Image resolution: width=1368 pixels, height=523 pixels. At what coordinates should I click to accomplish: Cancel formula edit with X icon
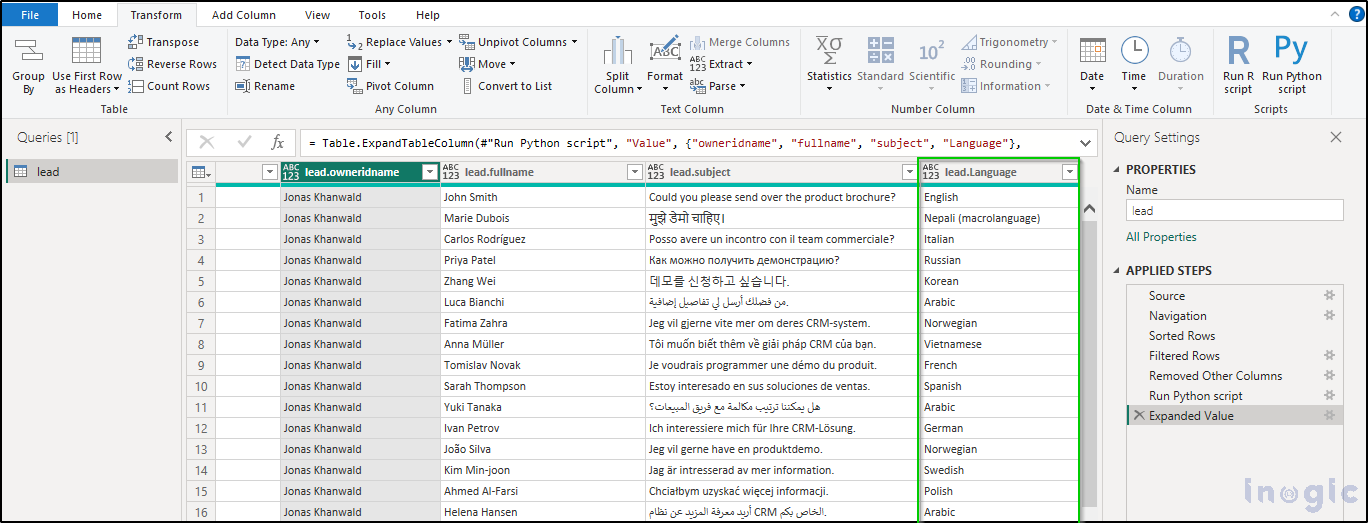click(x=207, y=143)
